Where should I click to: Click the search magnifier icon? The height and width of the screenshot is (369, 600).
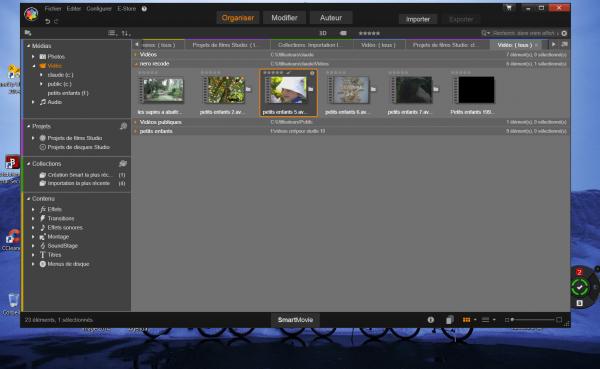tap(484, 33)
